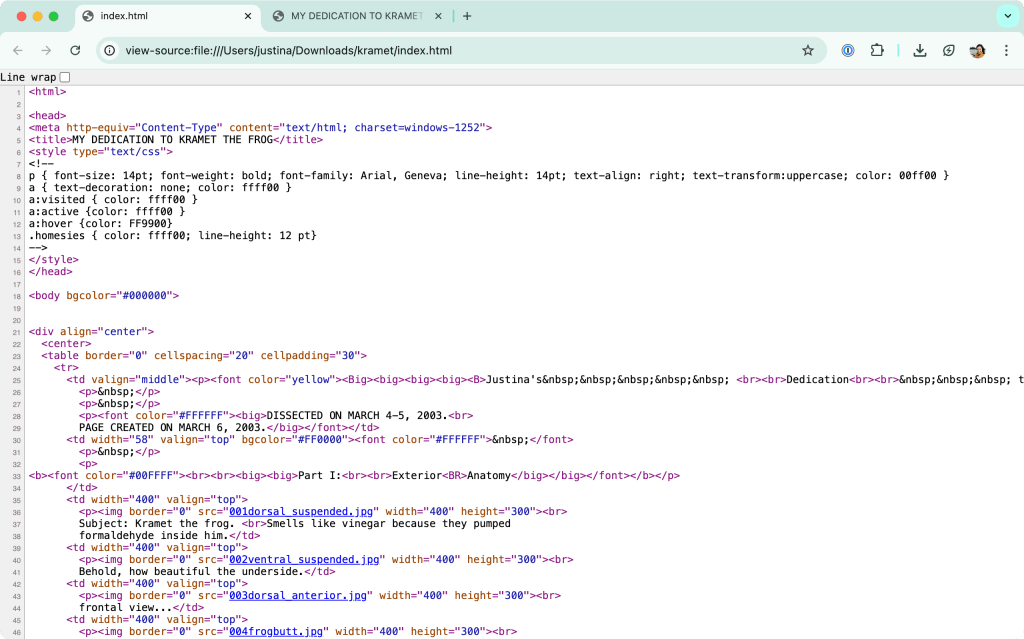Click the address bar URL field

pyautogui.click(x=450, y=50)
